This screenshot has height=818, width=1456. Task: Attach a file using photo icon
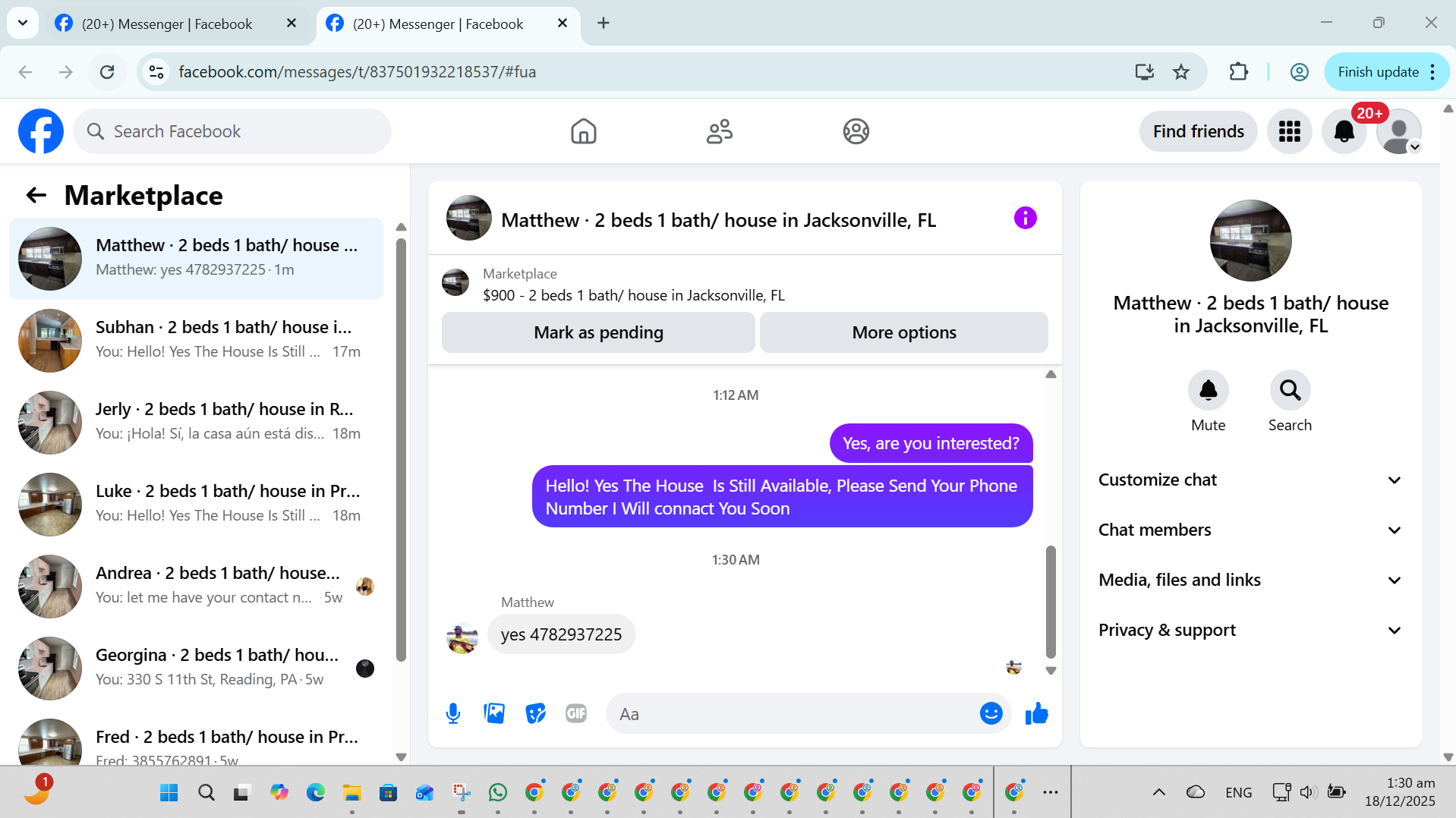[x=494, y=714]
